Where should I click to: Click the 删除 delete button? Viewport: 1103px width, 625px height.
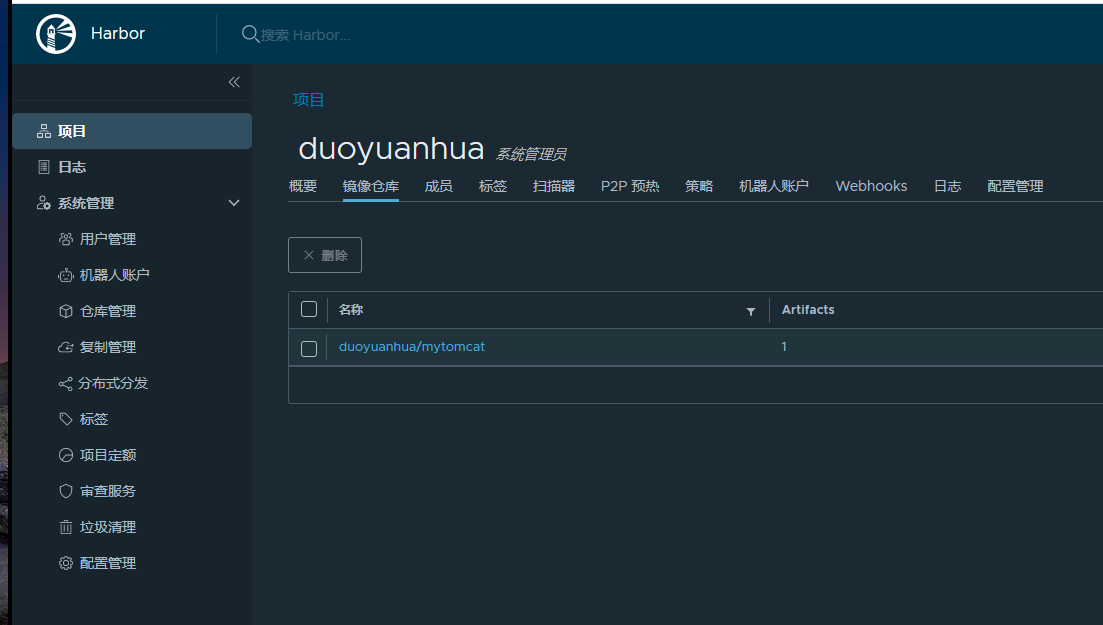pyautogui.click(x=325, y=255)
